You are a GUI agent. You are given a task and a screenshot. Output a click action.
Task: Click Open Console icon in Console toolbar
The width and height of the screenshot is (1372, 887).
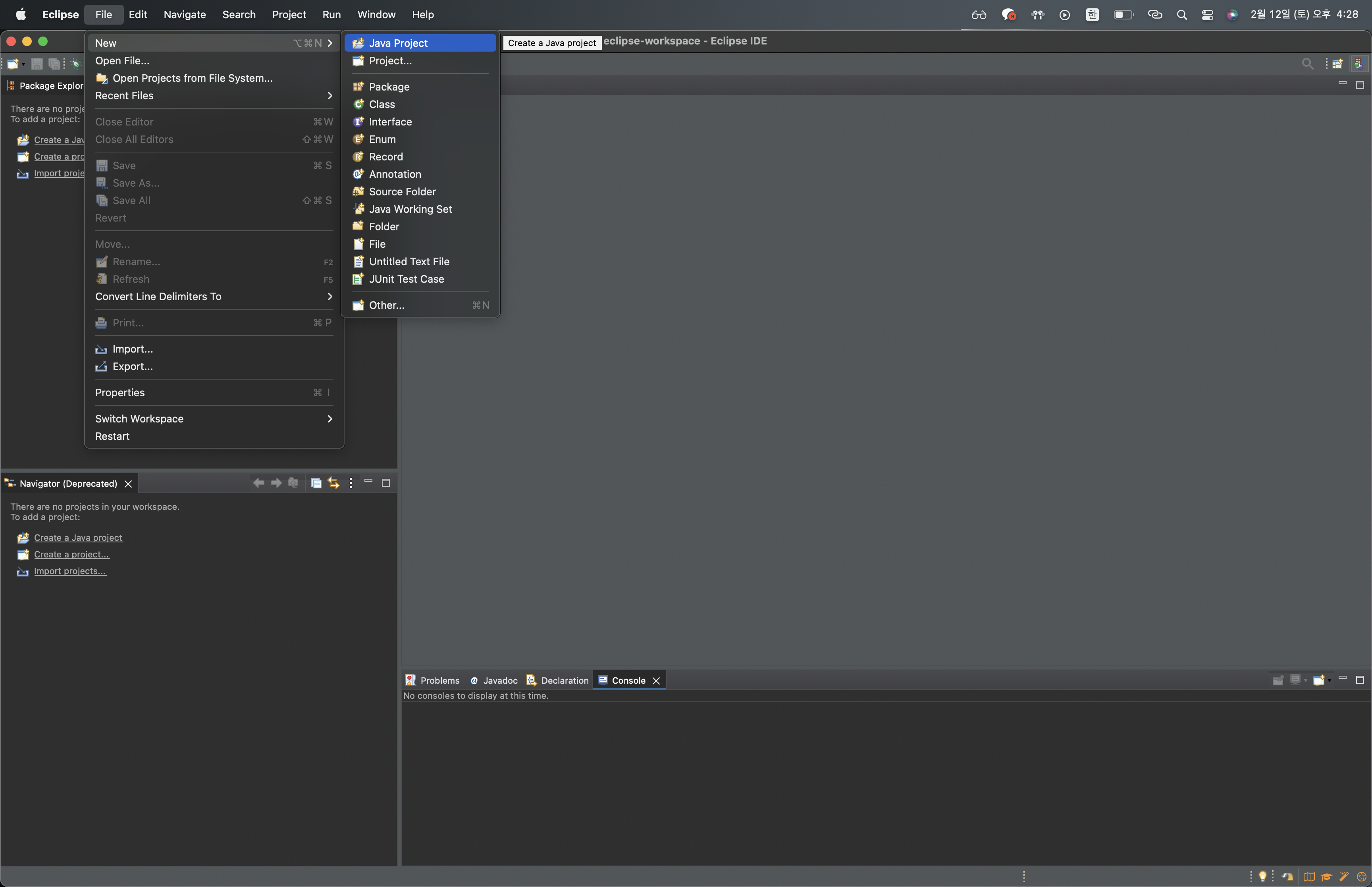(1318, 680)
